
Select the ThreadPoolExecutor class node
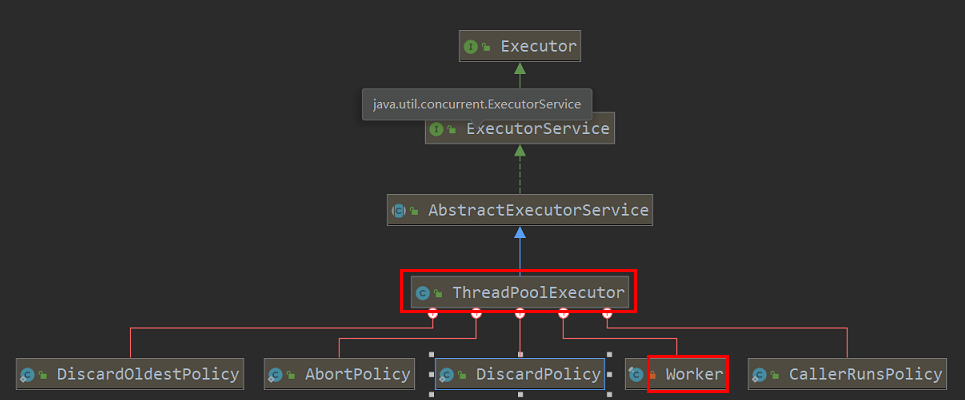click(520, 292)
